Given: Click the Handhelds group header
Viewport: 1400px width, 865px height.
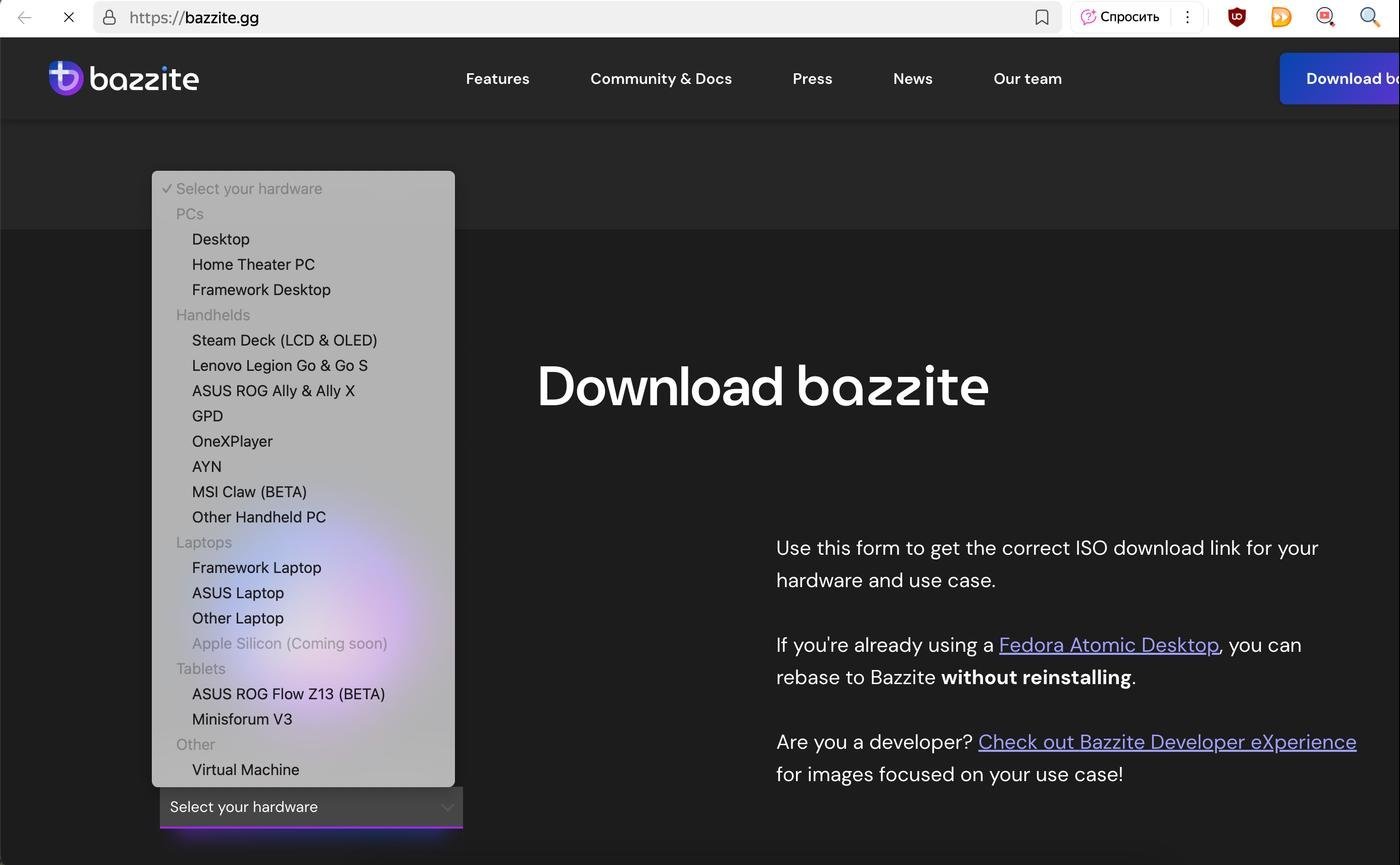Looking at the screenshot, I should tap(213, 315).
